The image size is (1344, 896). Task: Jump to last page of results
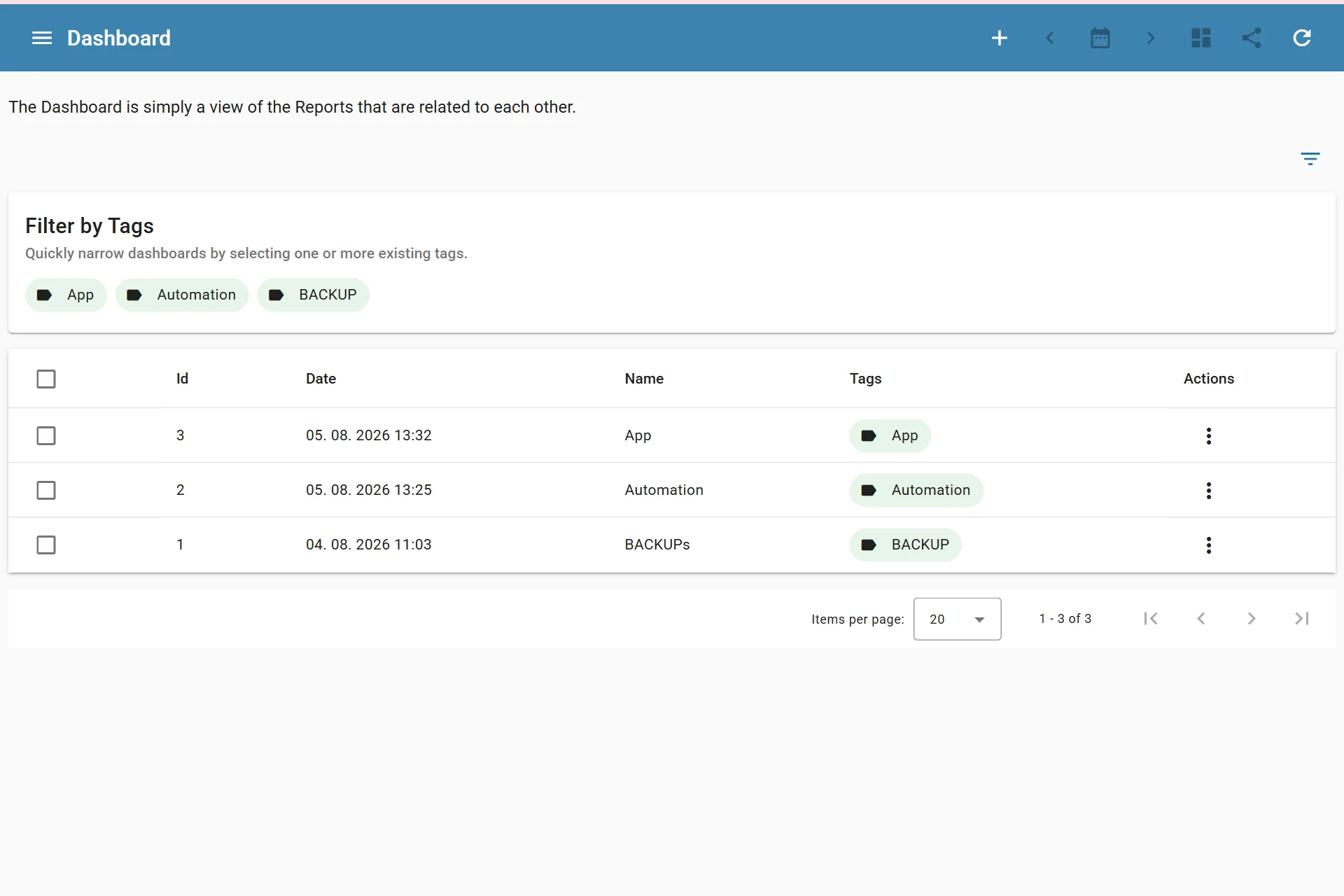(1302, 619)
